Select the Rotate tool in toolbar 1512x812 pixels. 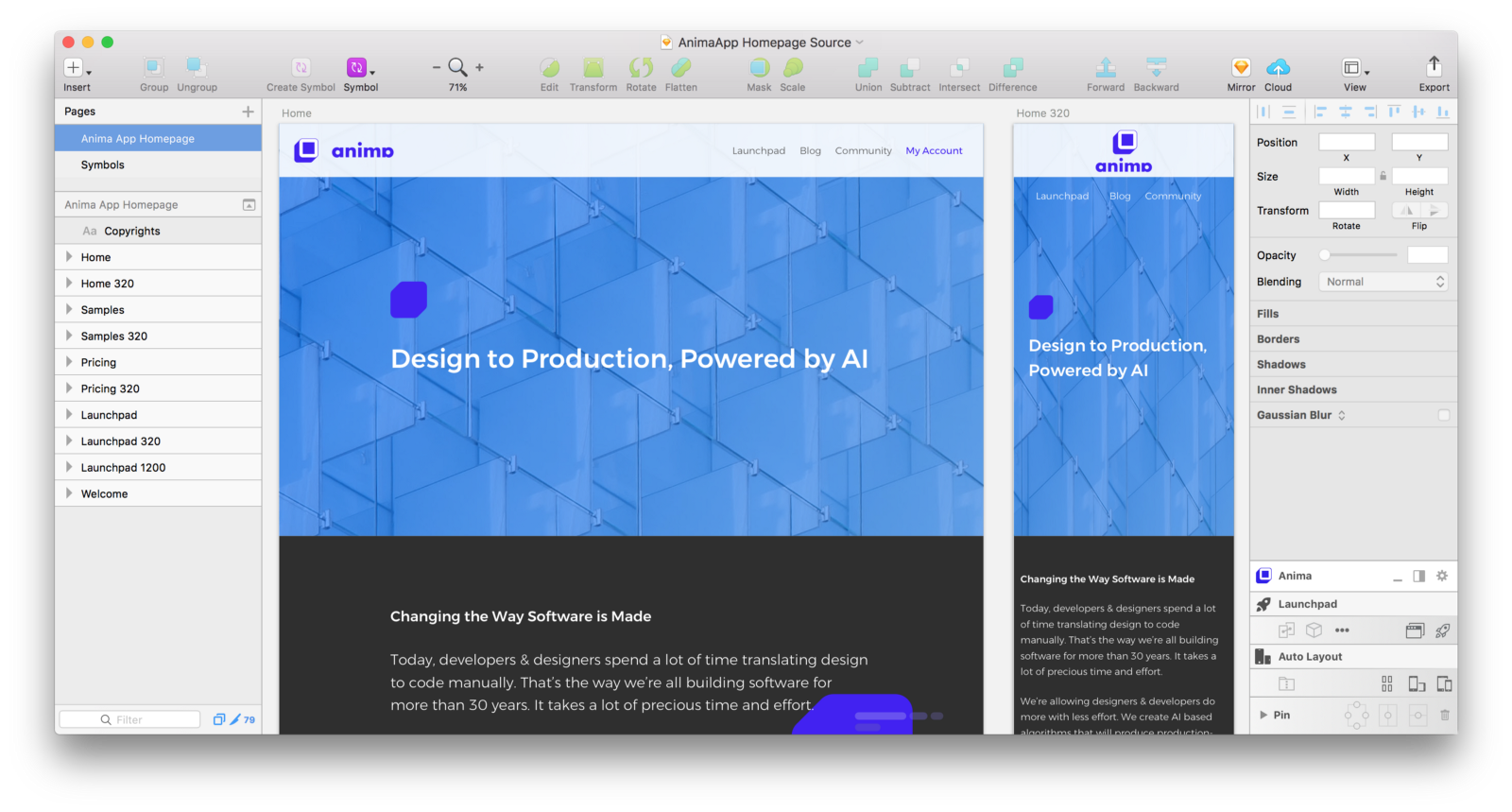point(641,67)
